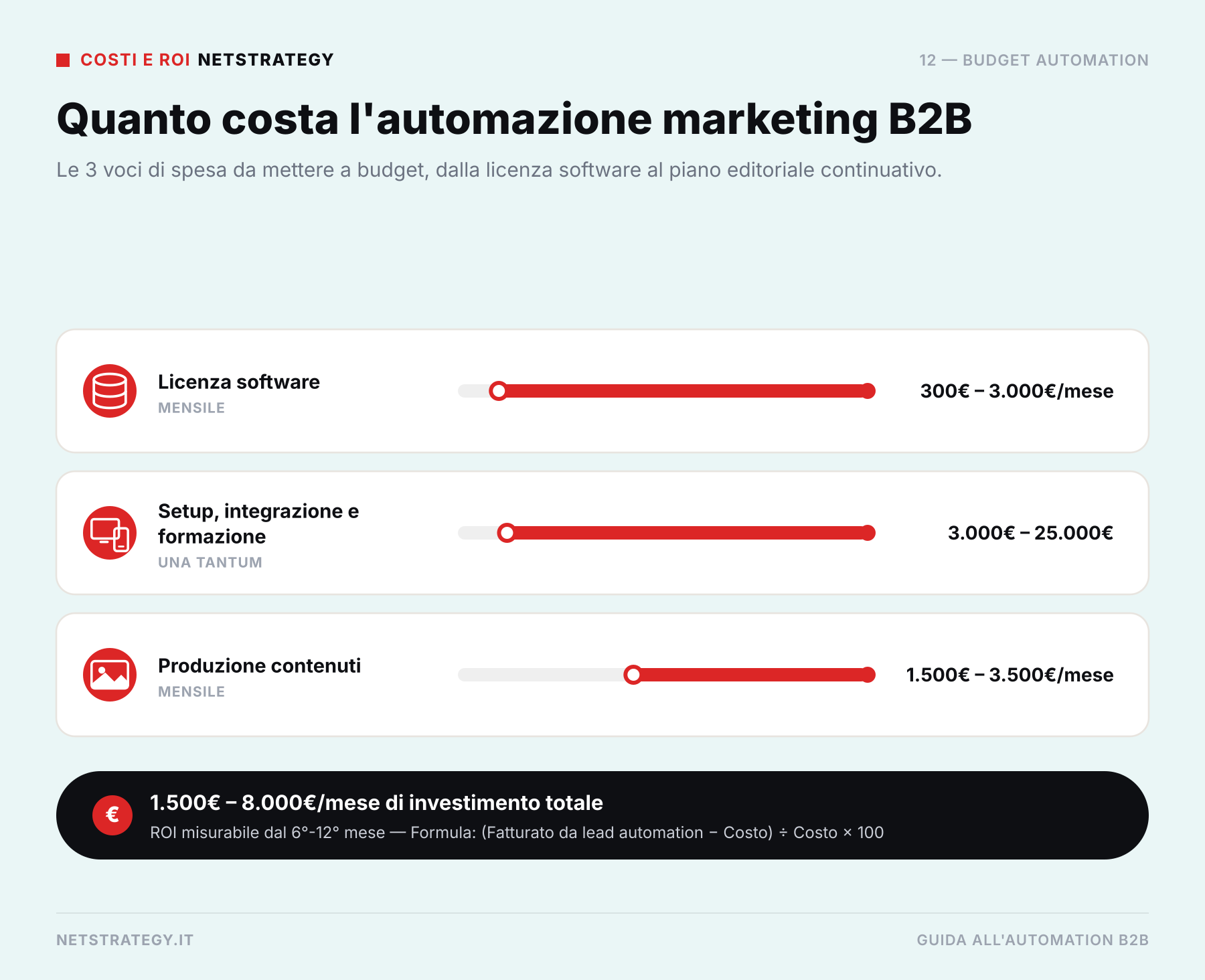1205x980 pixels.
Task: Open the NETSTRATEGY.IT footer link
Action: coord(125,940)
